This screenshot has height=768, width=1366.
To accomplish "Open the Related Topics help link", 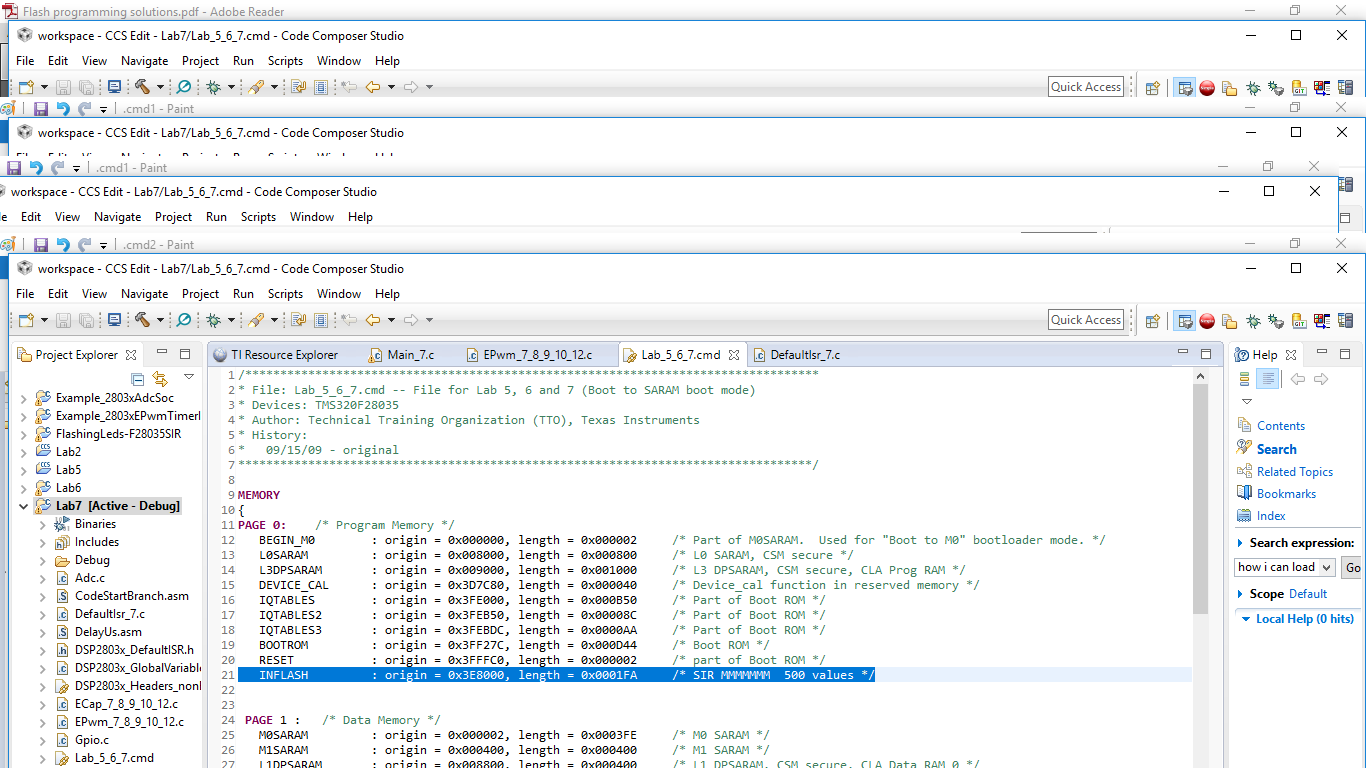I will click(x=1294, y=471).
